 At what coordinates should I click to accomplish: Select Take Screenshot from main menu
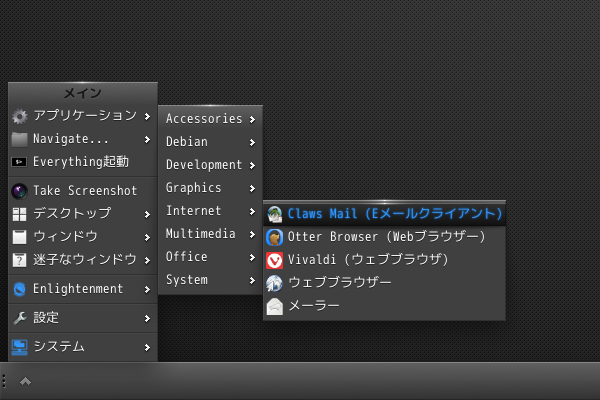pyautogui.click(x=83, y=191)
